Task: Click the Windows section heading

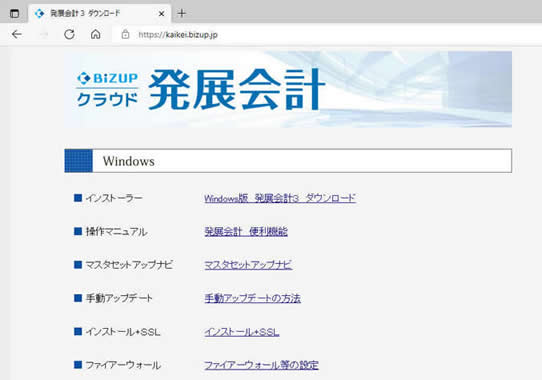Action: 288,161
